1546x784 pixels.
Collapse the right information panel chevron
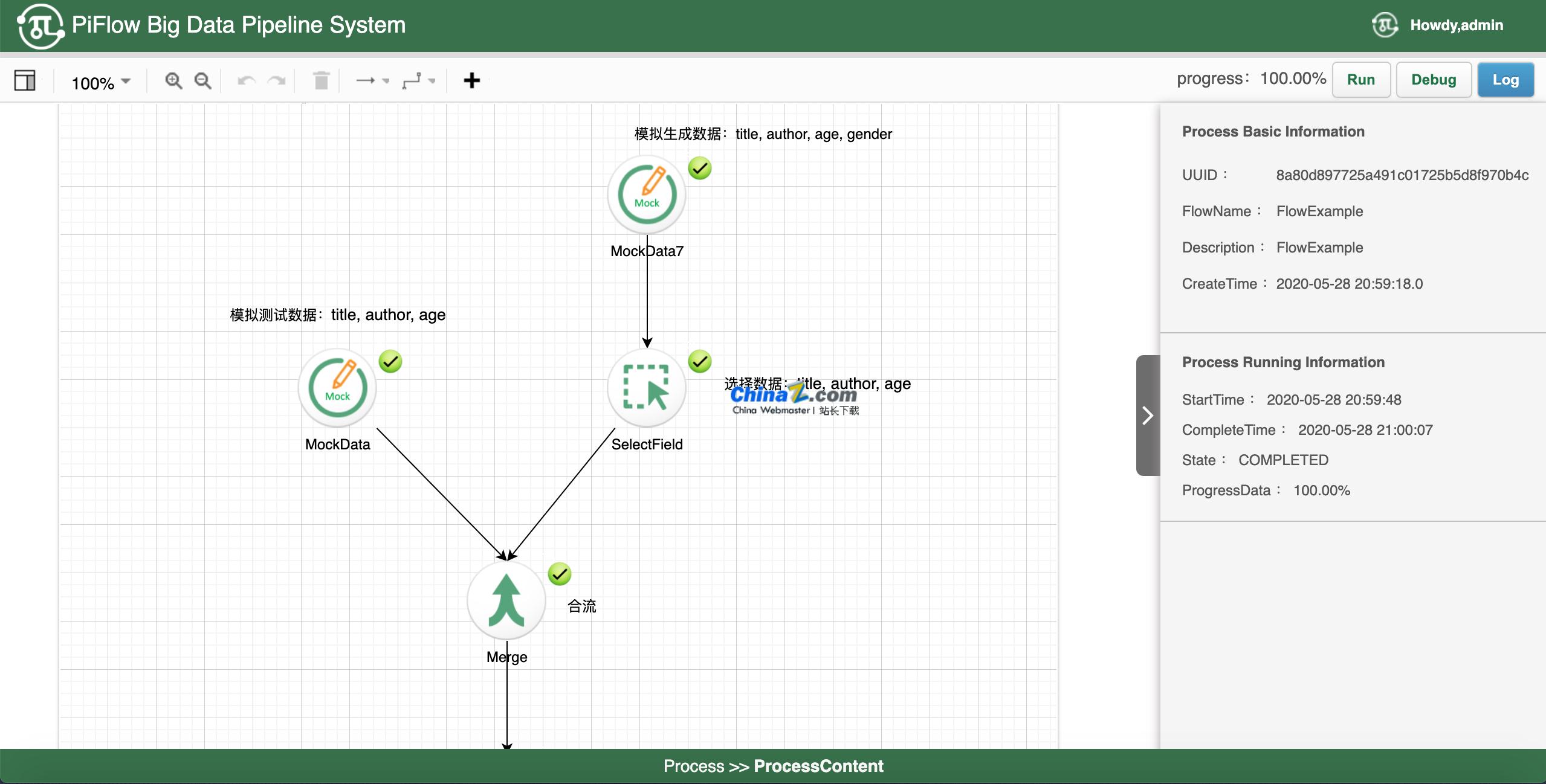(1148, 416)
